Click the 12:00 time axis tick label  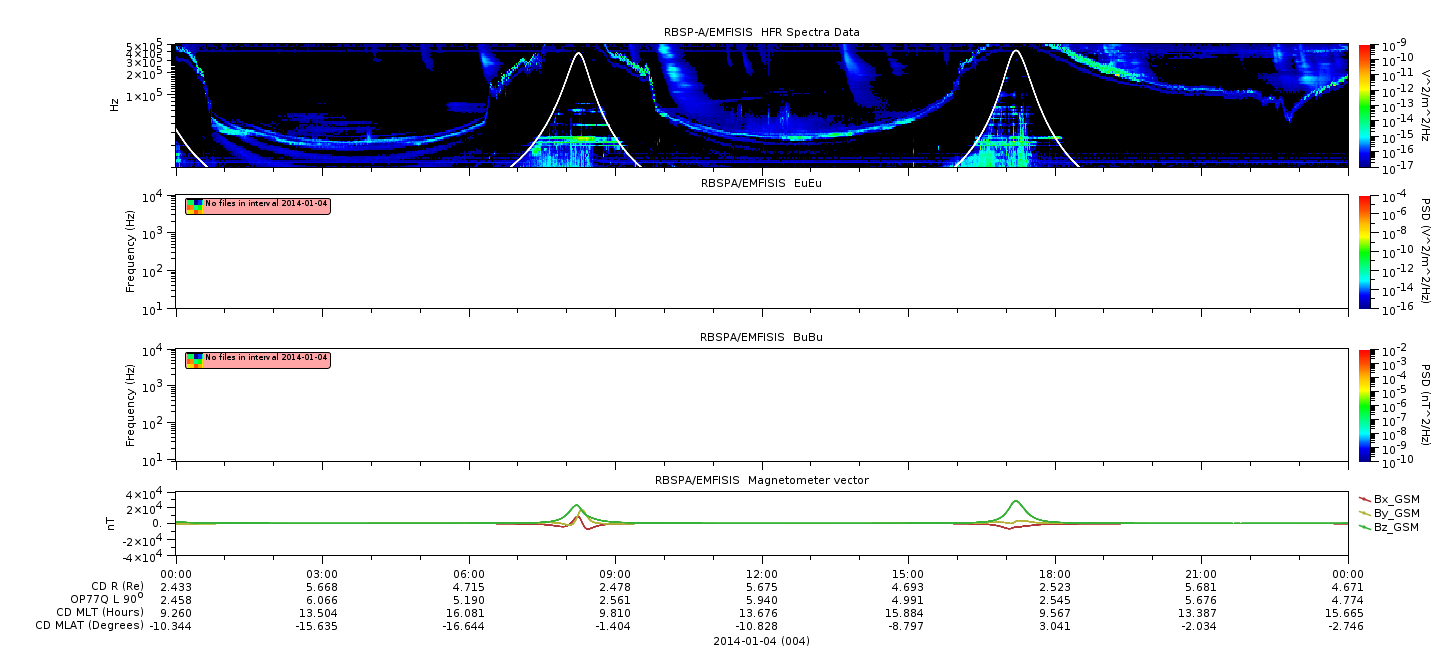(x=762, y=573)
